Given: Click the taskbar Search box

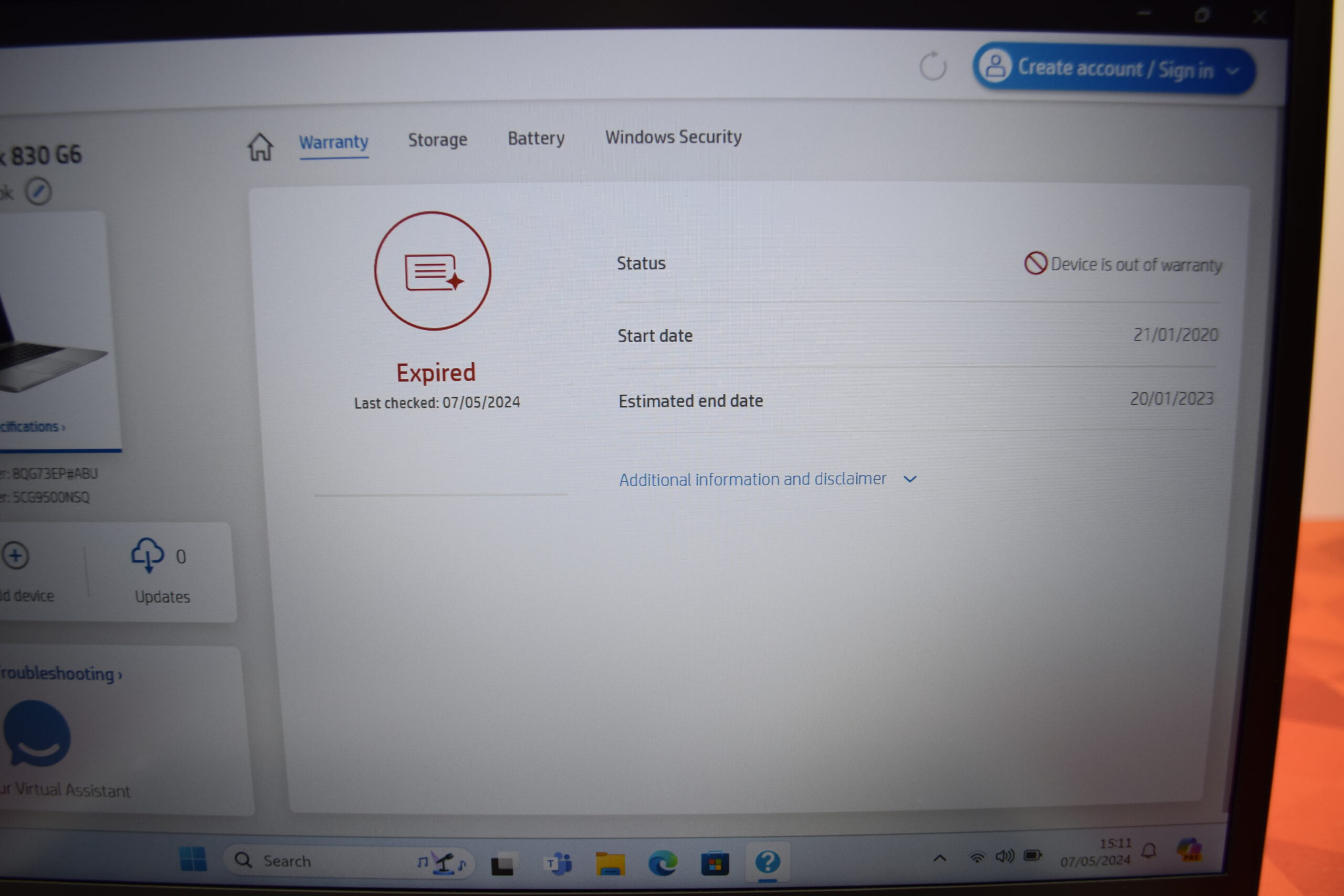Looking at the screenshot, I should click(349, 861).
